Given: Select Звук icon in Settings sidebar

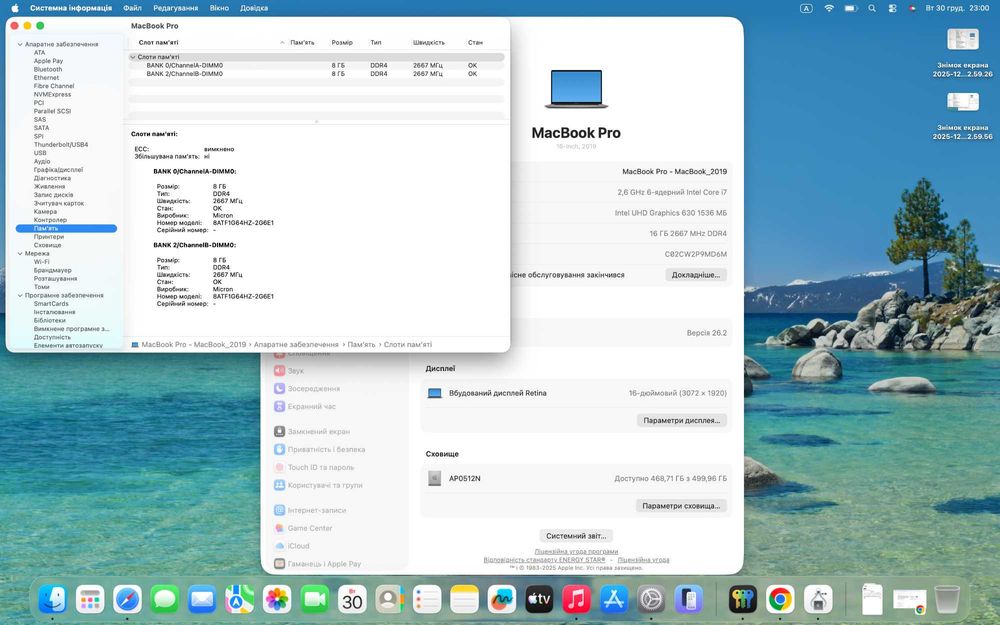Looking at the screenshot, I should 279,371.
